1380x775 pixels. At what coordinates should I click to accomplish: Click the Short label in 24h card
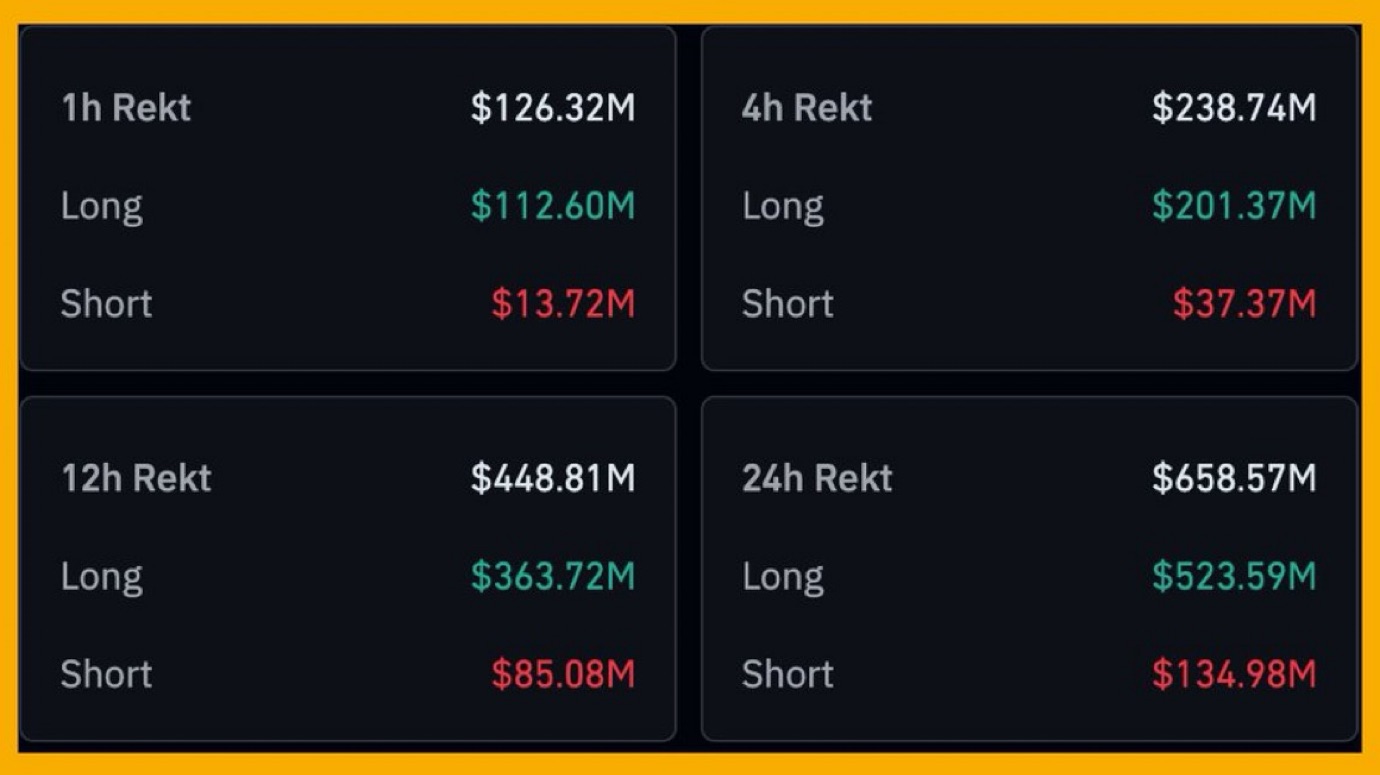coord(788,674)
